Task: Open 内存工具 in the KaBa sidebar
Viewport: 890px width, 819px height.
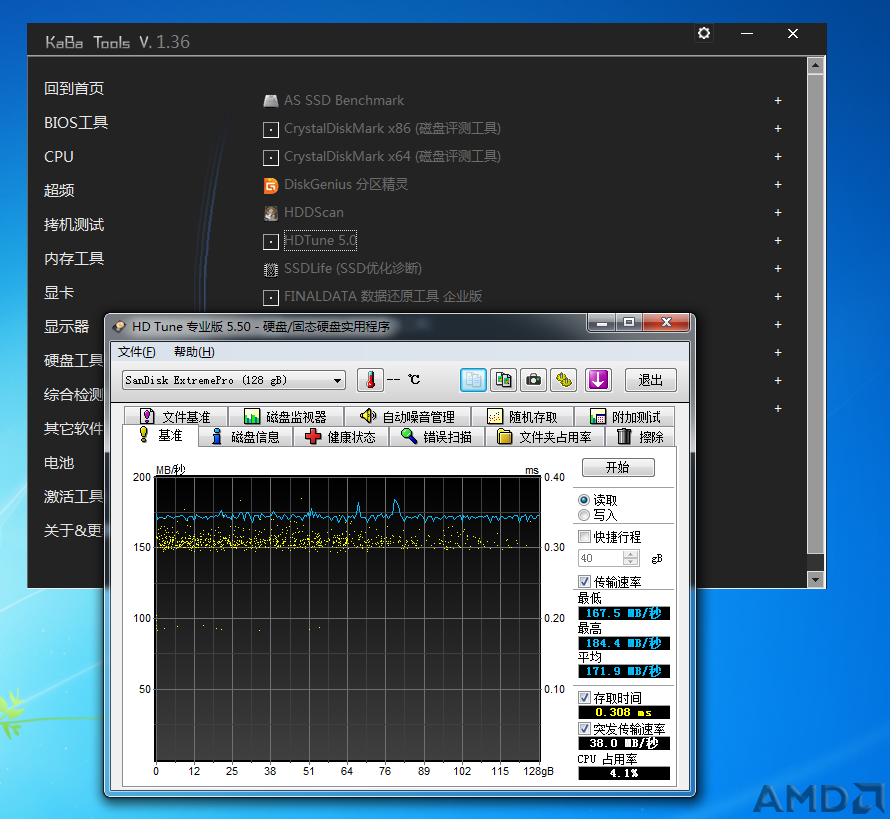Action: pyautogui.click(x=74, y=259)
